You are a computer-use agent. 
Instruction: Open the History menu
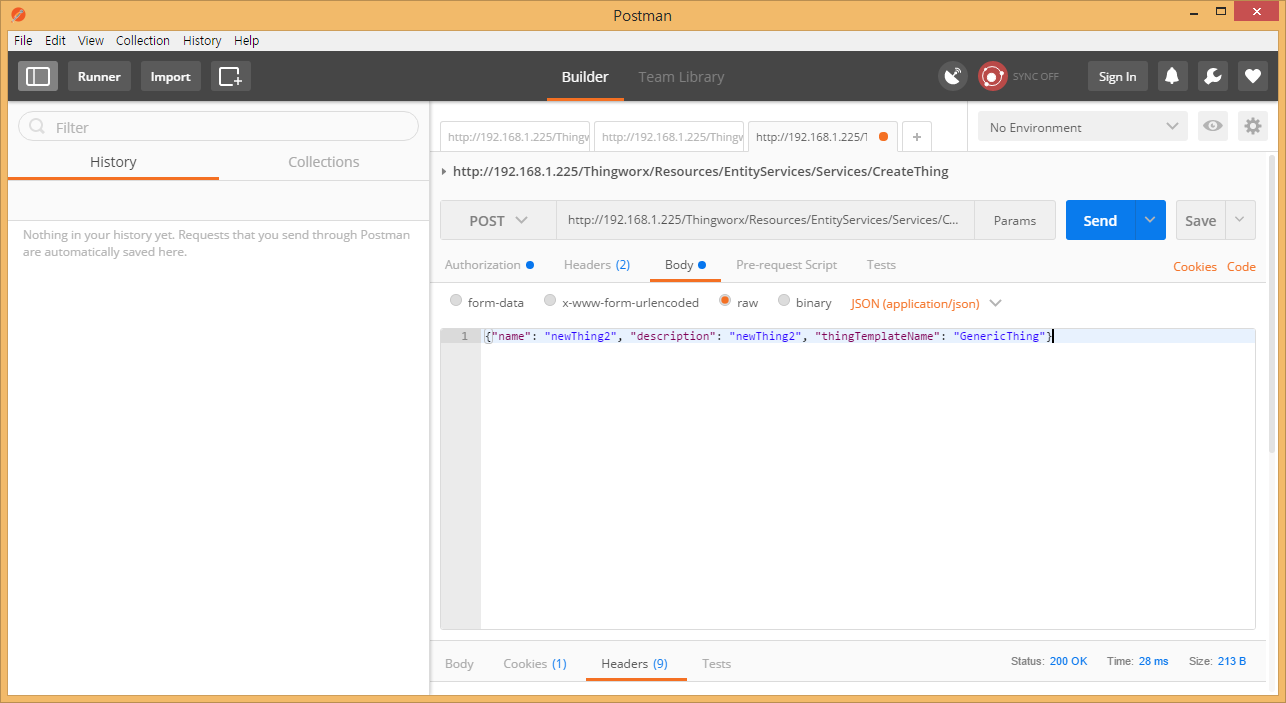tap(202, 40)
